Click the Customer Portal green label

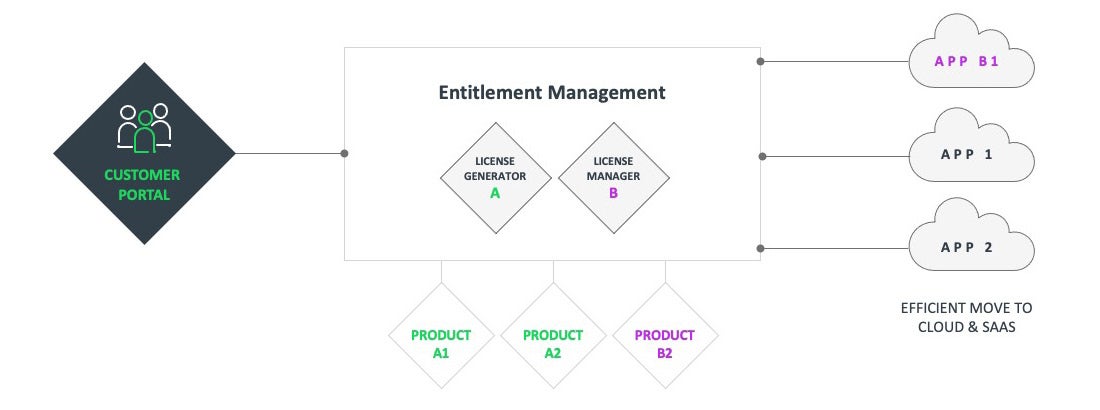tap(144, 185)
